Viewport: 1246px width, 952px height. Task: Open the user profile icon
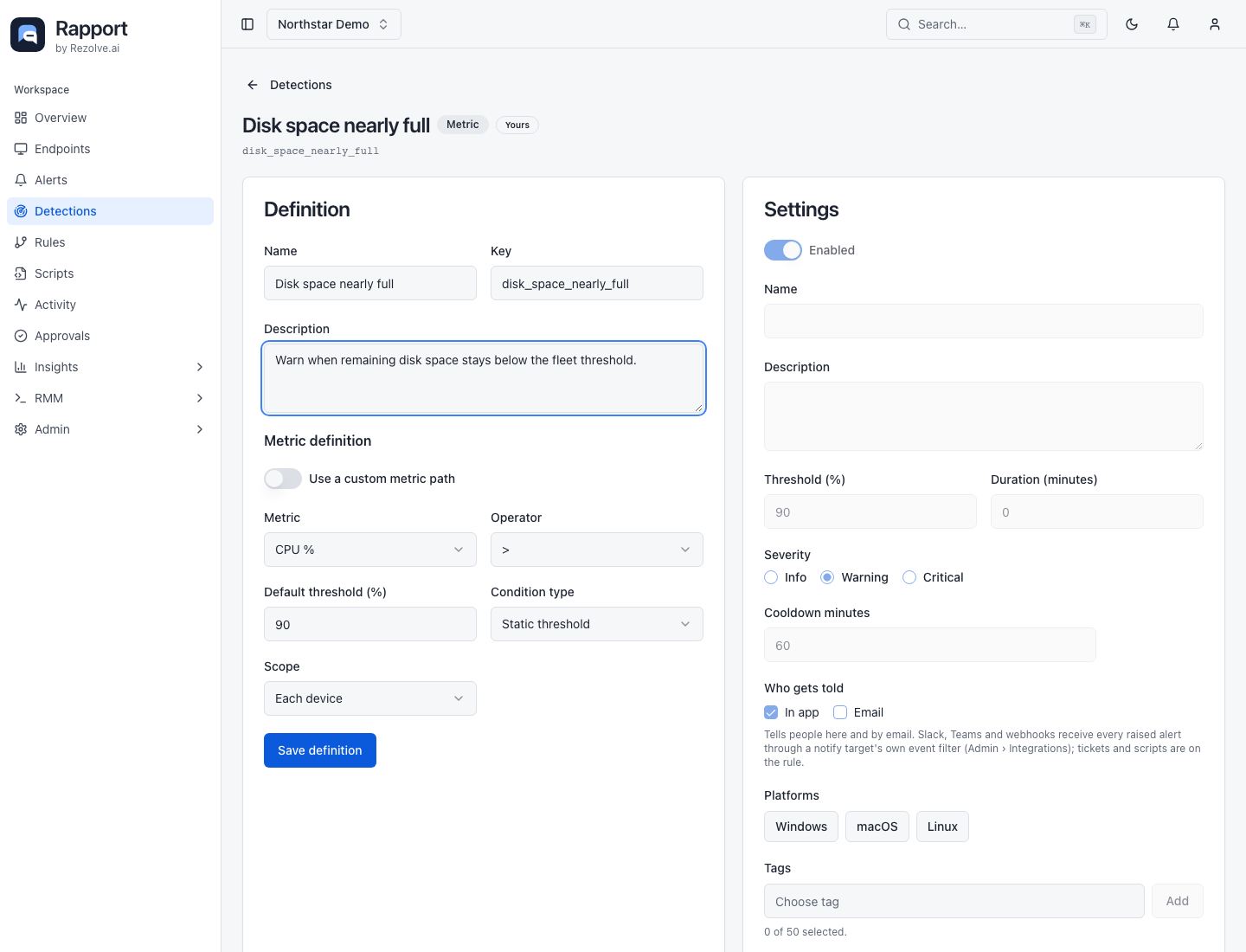click(1215, 24)
